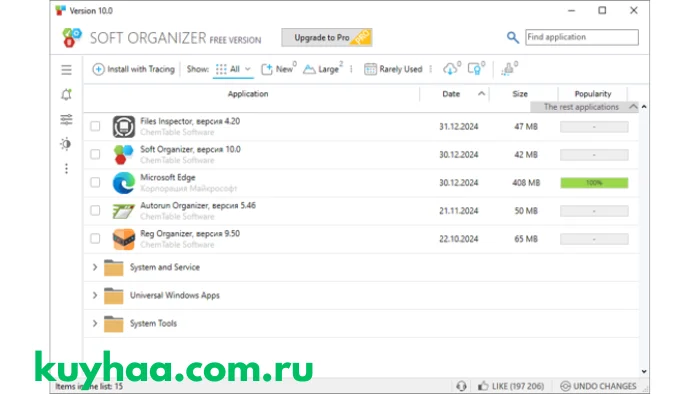The image size is (700, 394).
Task: Click the Microsoft Edge app icon
Action: [x=124, y=182]
